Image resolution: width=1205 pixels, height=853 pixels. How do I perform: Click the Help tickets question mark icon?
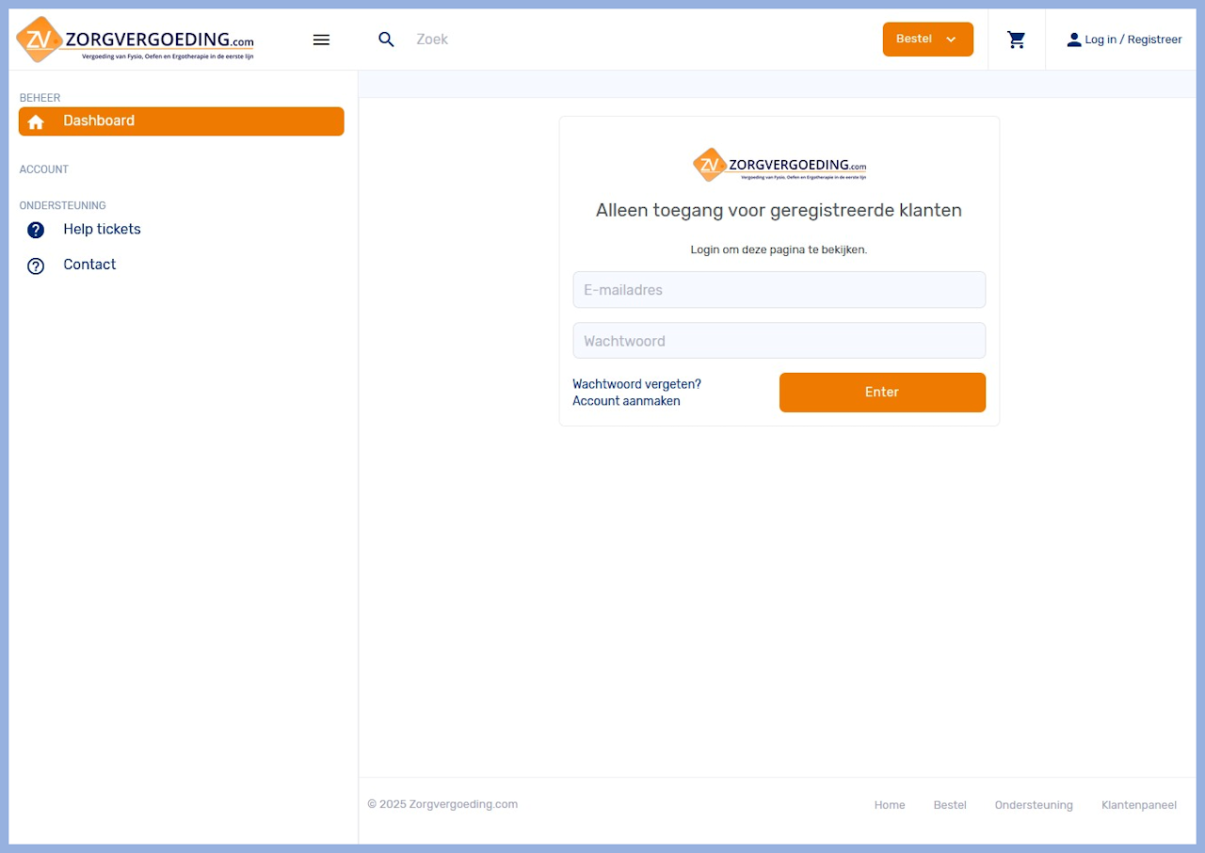(x=36, y=230)
